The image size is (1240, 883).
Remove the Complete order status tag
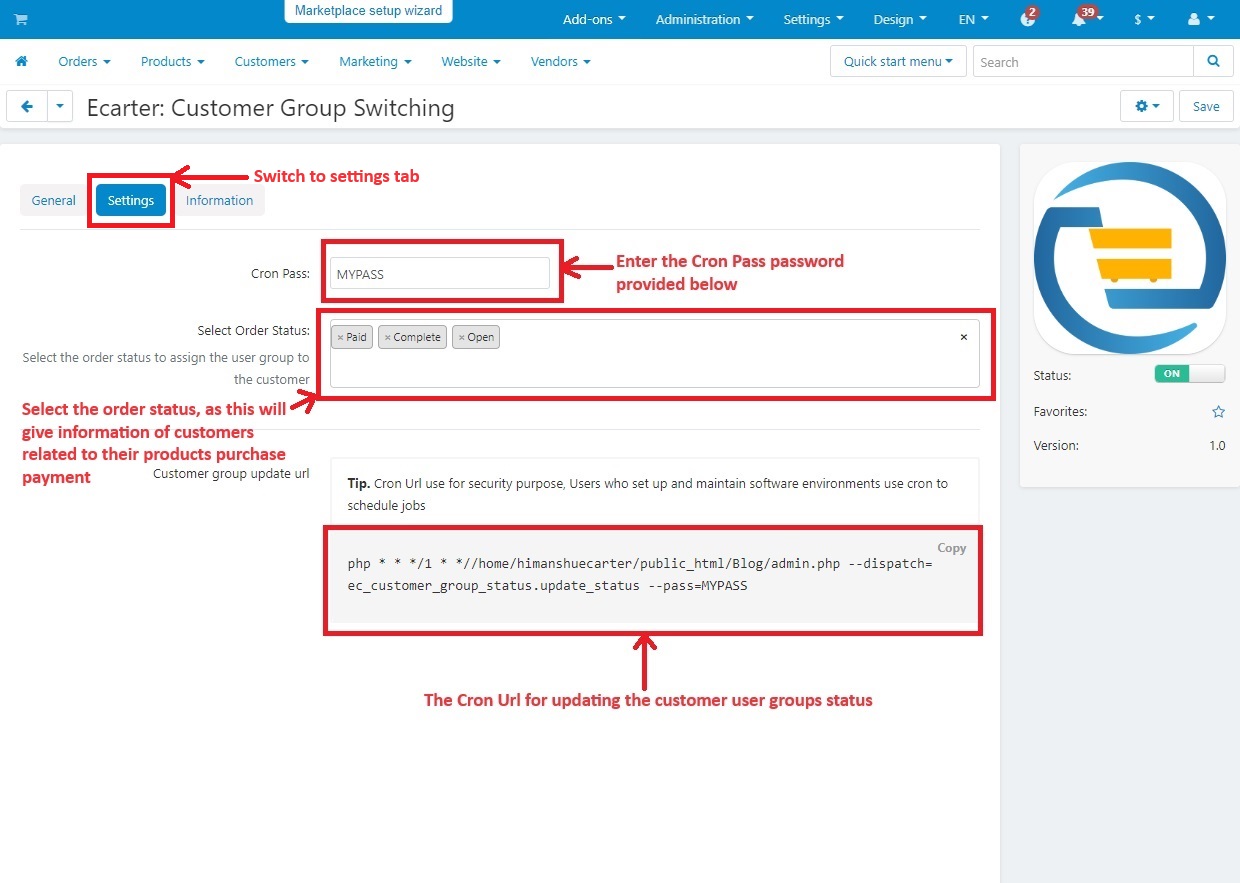(388, 338)
